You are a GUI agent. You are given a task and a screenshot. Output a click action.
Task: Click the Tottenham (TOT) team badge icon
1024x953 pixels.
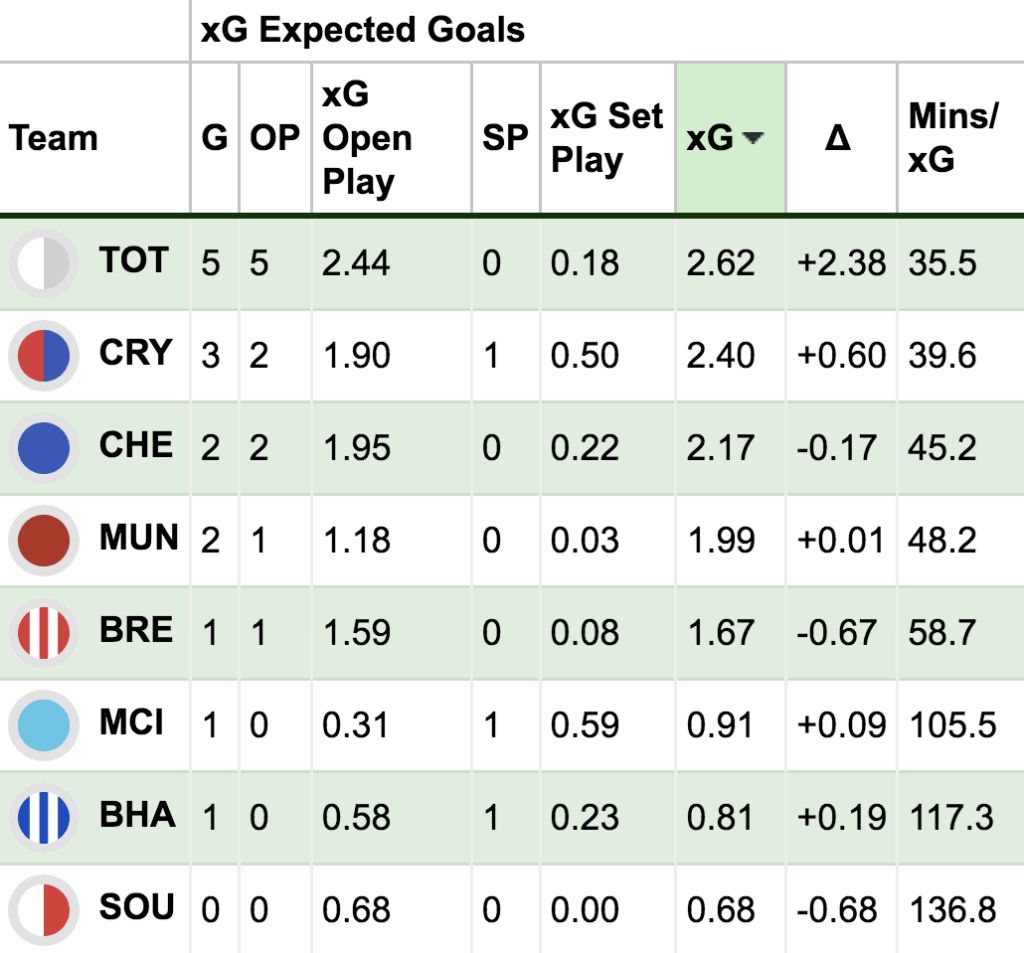(43, 263)
